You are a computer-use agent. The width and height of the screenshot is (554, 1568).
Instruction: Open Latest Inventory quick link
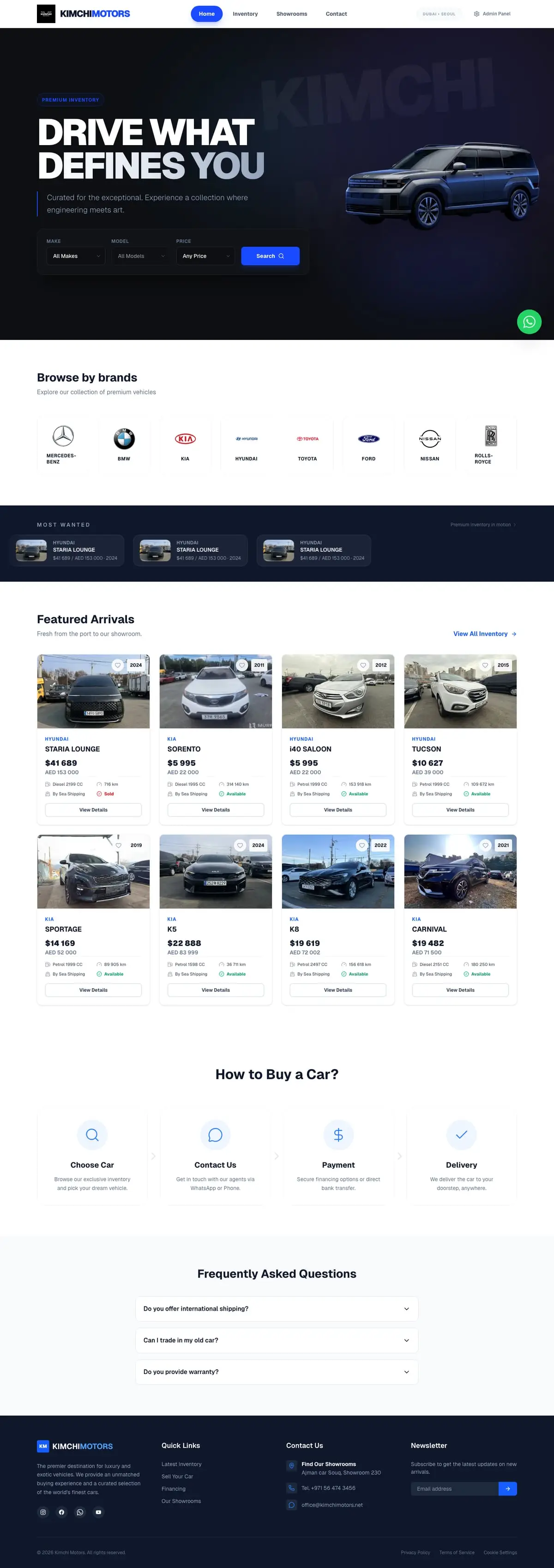[x=181, y=1465]
